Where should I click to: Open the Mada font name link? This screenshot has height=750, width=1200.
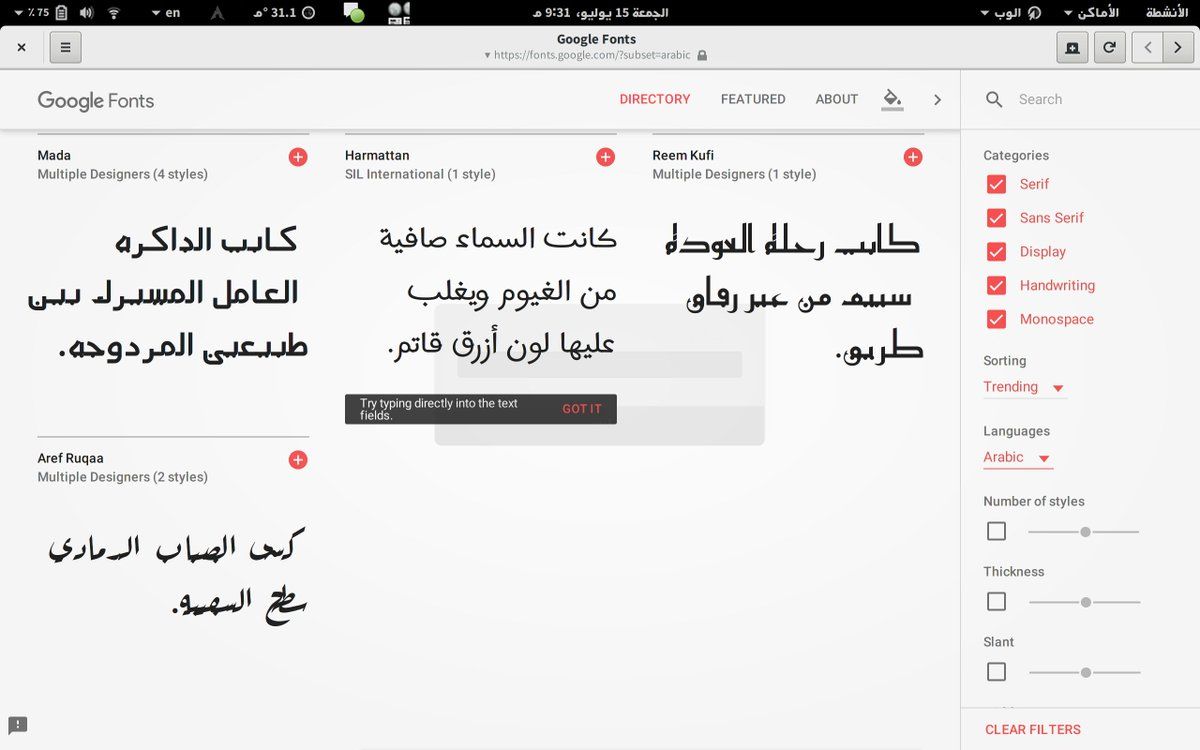click(54, 155)
